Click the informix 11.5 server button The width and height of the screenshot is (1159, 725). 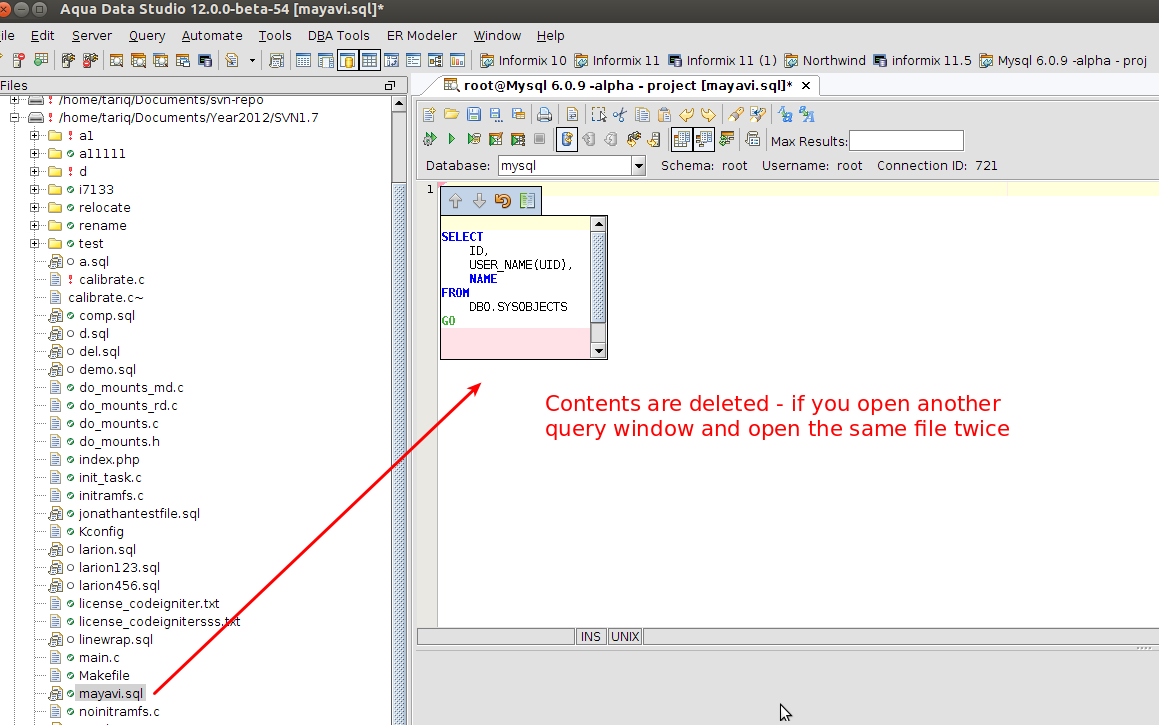pos(922,61)
